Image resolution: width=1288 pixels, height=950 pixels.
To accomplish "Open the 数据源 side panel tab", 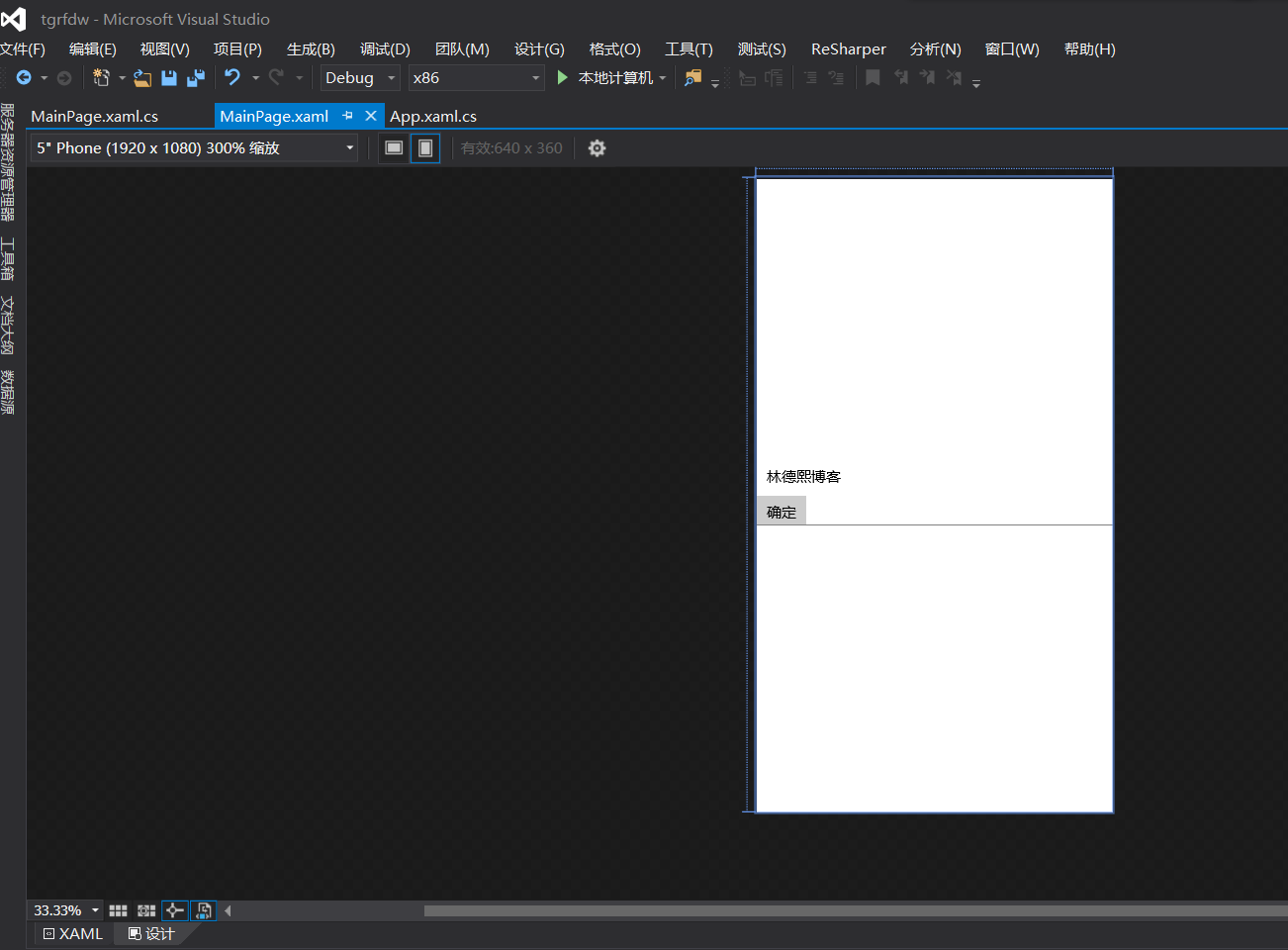I will [x=8, y=392].
